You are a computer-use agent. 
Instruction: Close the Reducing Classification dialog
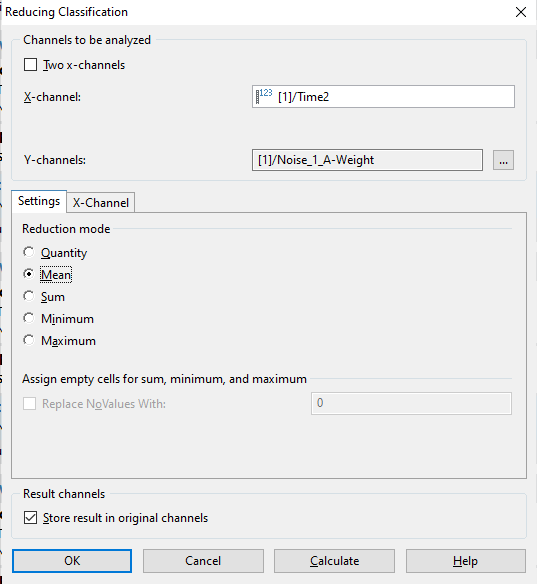pos(521,12)
